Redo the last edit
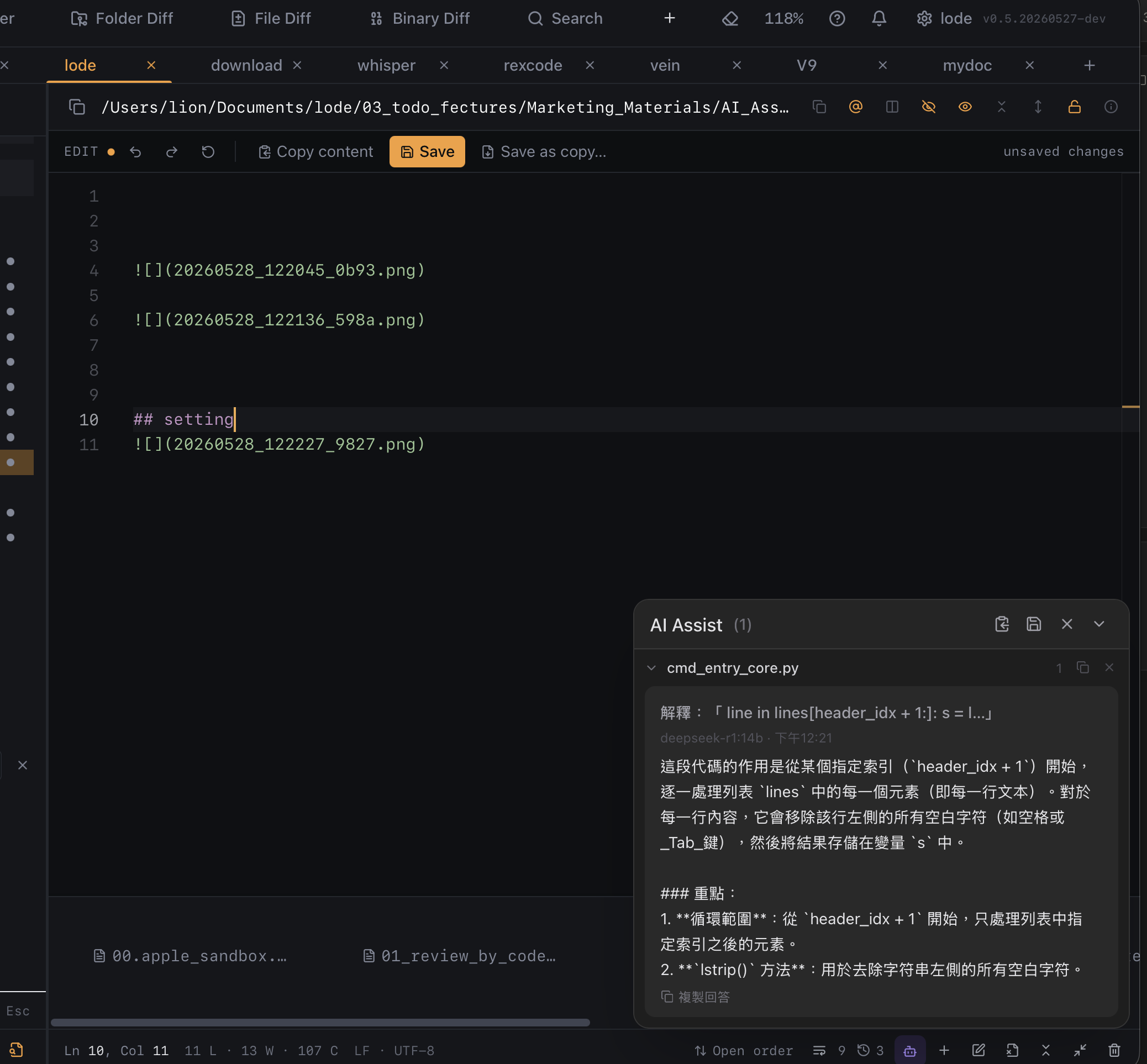Screen dimensions: 1147x1064 point(172,151)
